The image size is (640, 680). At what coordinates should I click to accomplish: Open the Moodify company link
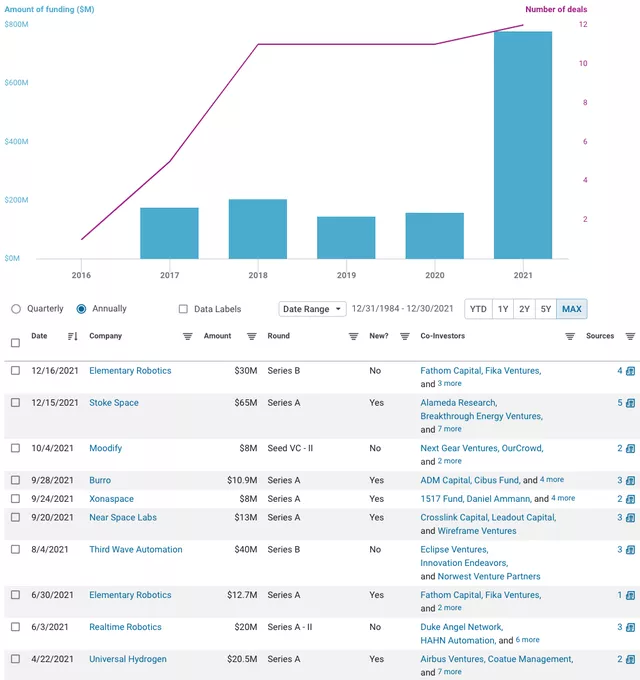[106, 448]
